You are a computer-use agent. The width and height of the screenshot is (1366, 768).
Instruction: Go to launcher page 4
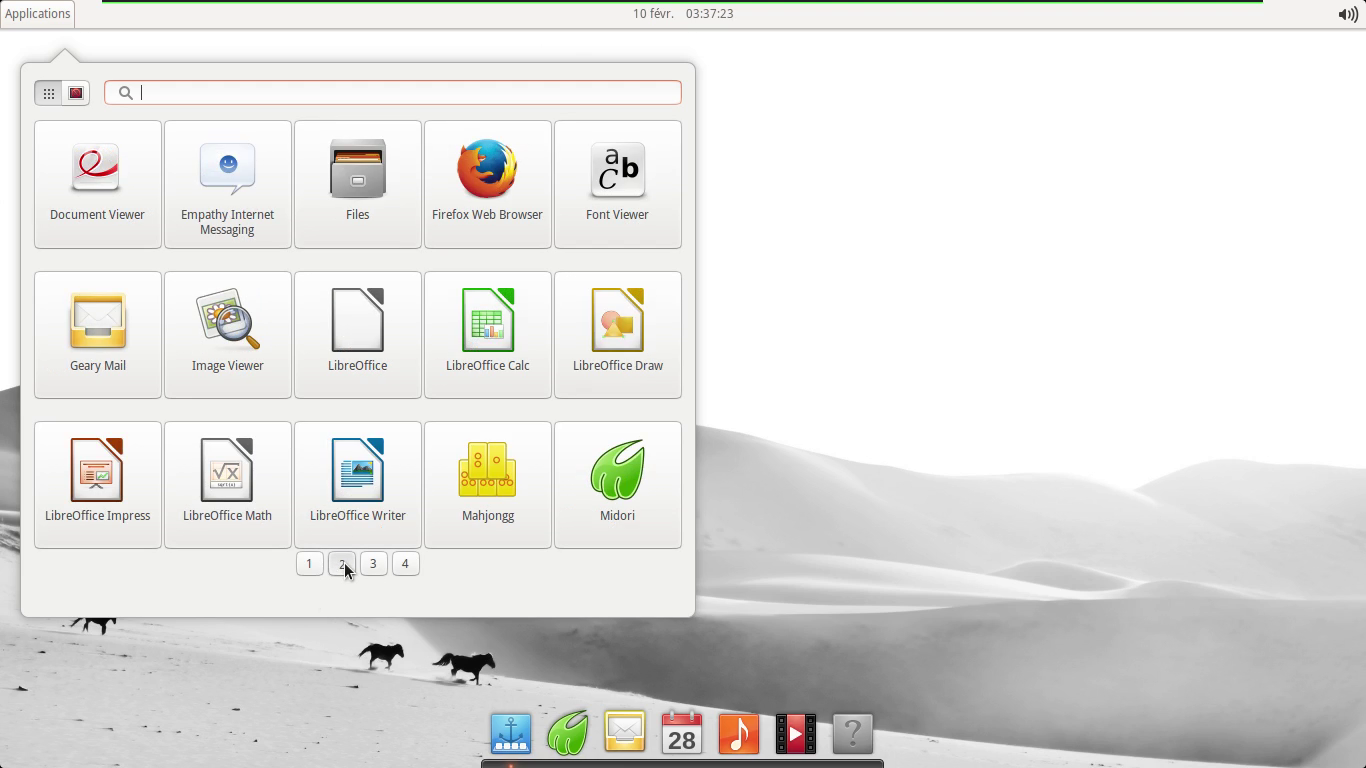click(405, 564)
